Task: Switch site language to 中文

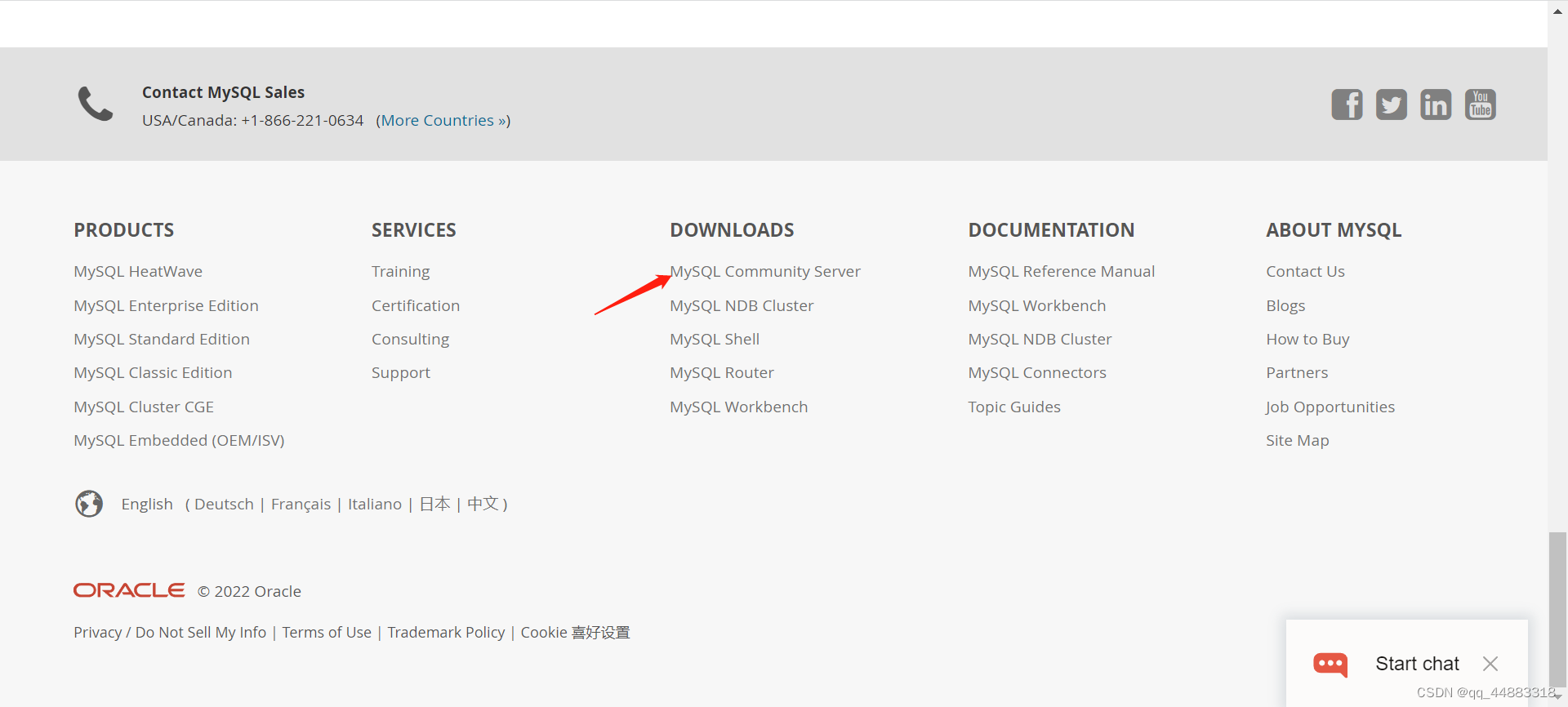Action: click(483, 504)
